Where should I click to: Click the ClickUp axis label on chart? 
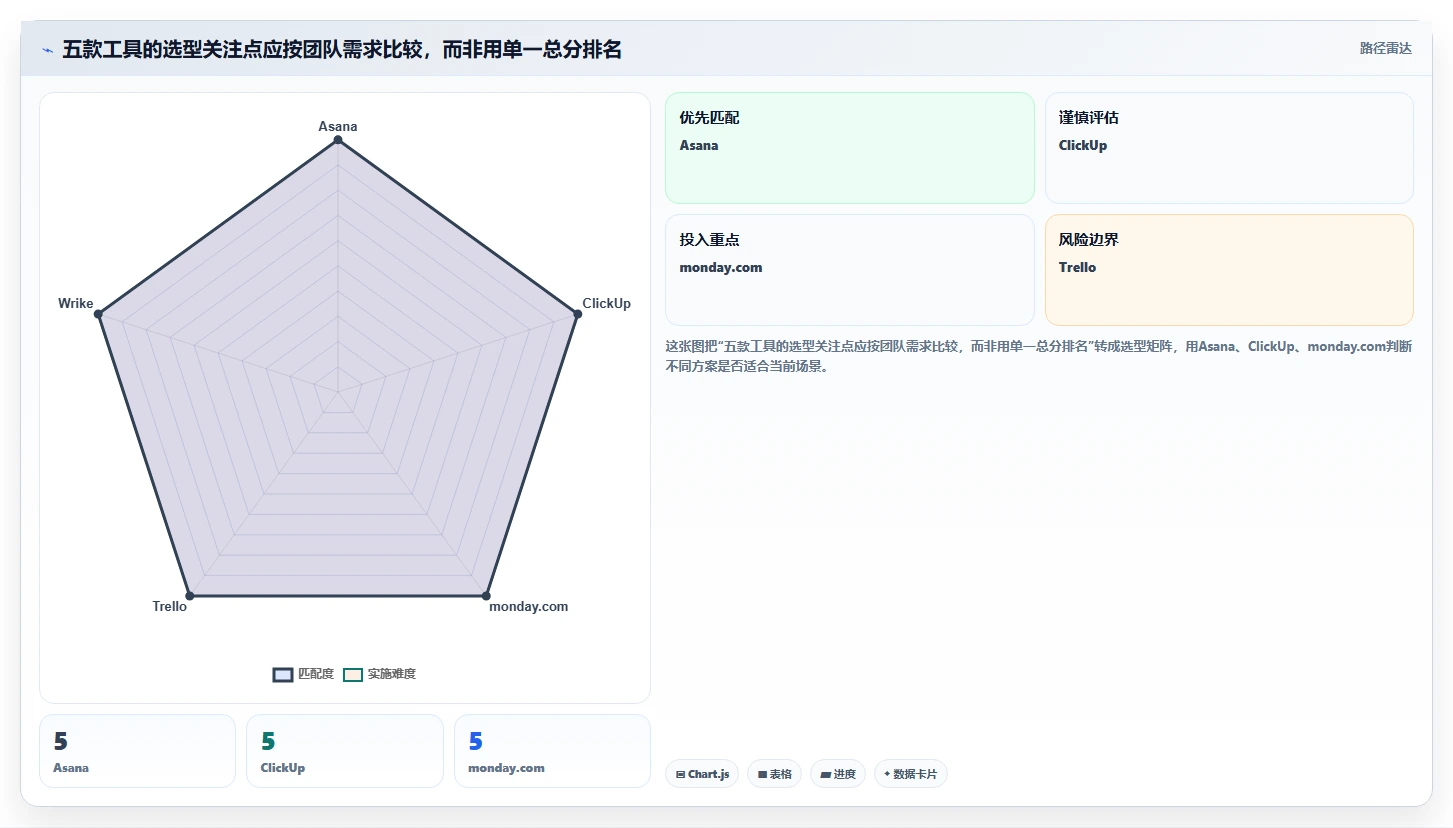point(607,303)
